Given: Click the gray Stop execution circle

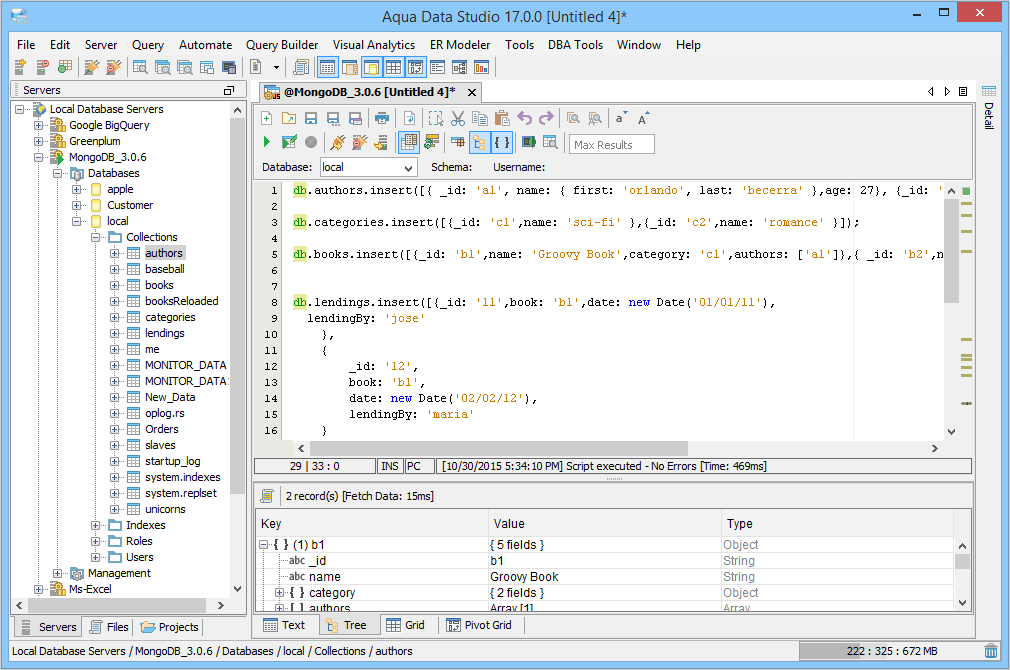Looking at the screenshot, I should (310, 142).
